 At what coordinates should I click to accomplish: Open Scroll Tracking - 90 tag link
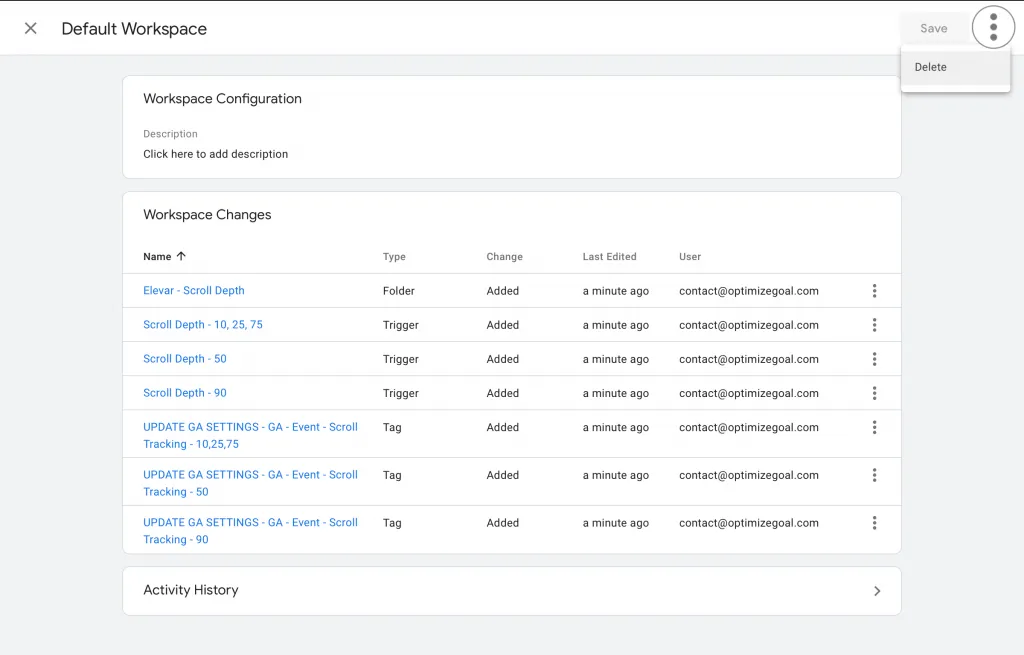click(x=250, y=531)
